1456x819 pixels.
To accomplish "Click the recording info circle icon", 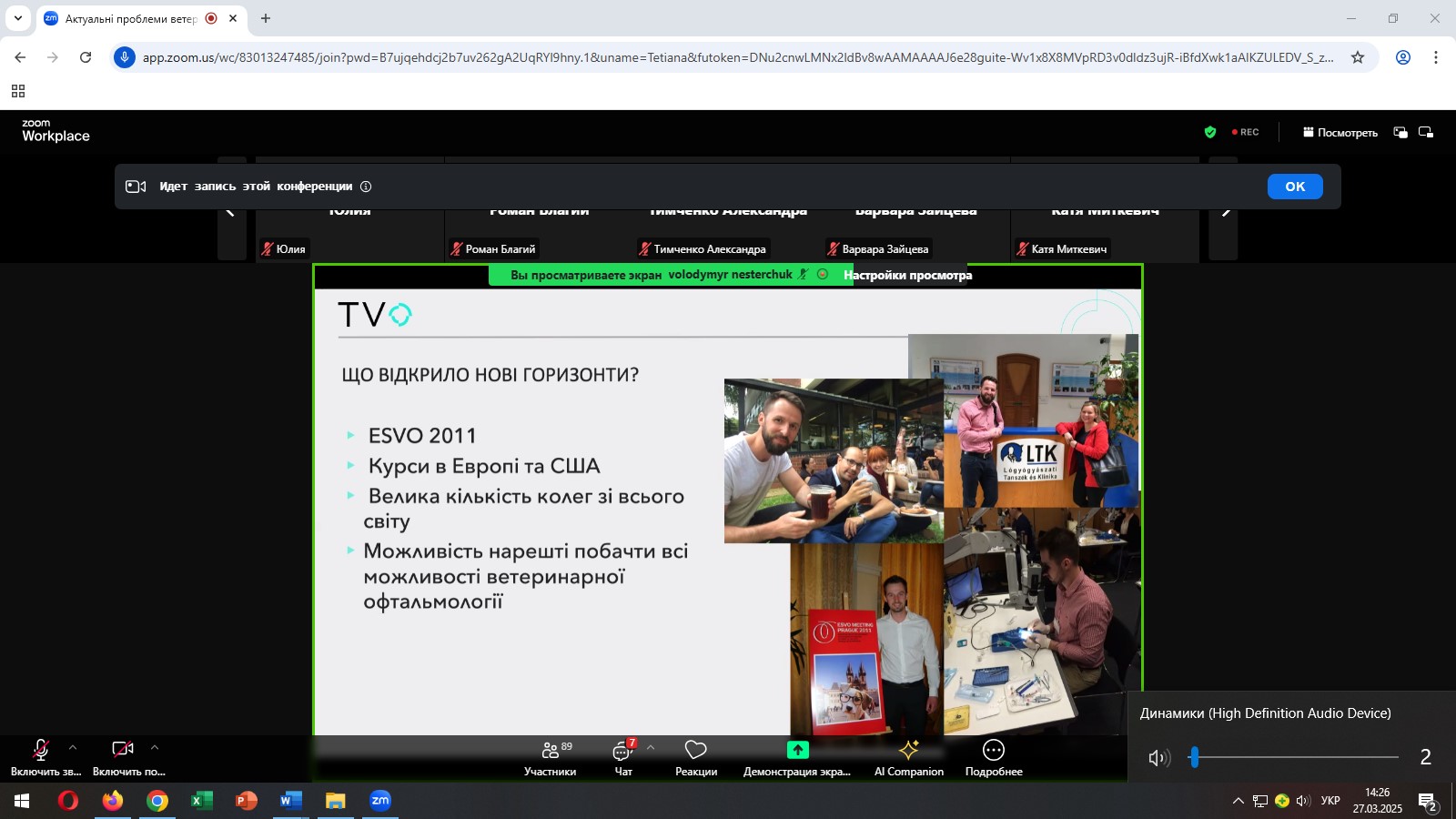I will [x=366, y=187].
